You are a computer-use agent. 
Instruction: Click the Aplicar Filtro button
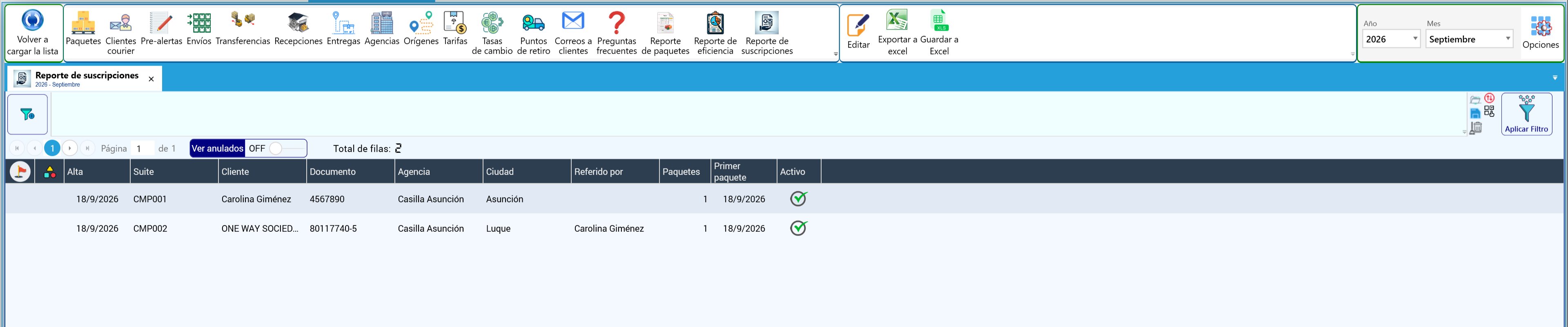click(1527, 114)
